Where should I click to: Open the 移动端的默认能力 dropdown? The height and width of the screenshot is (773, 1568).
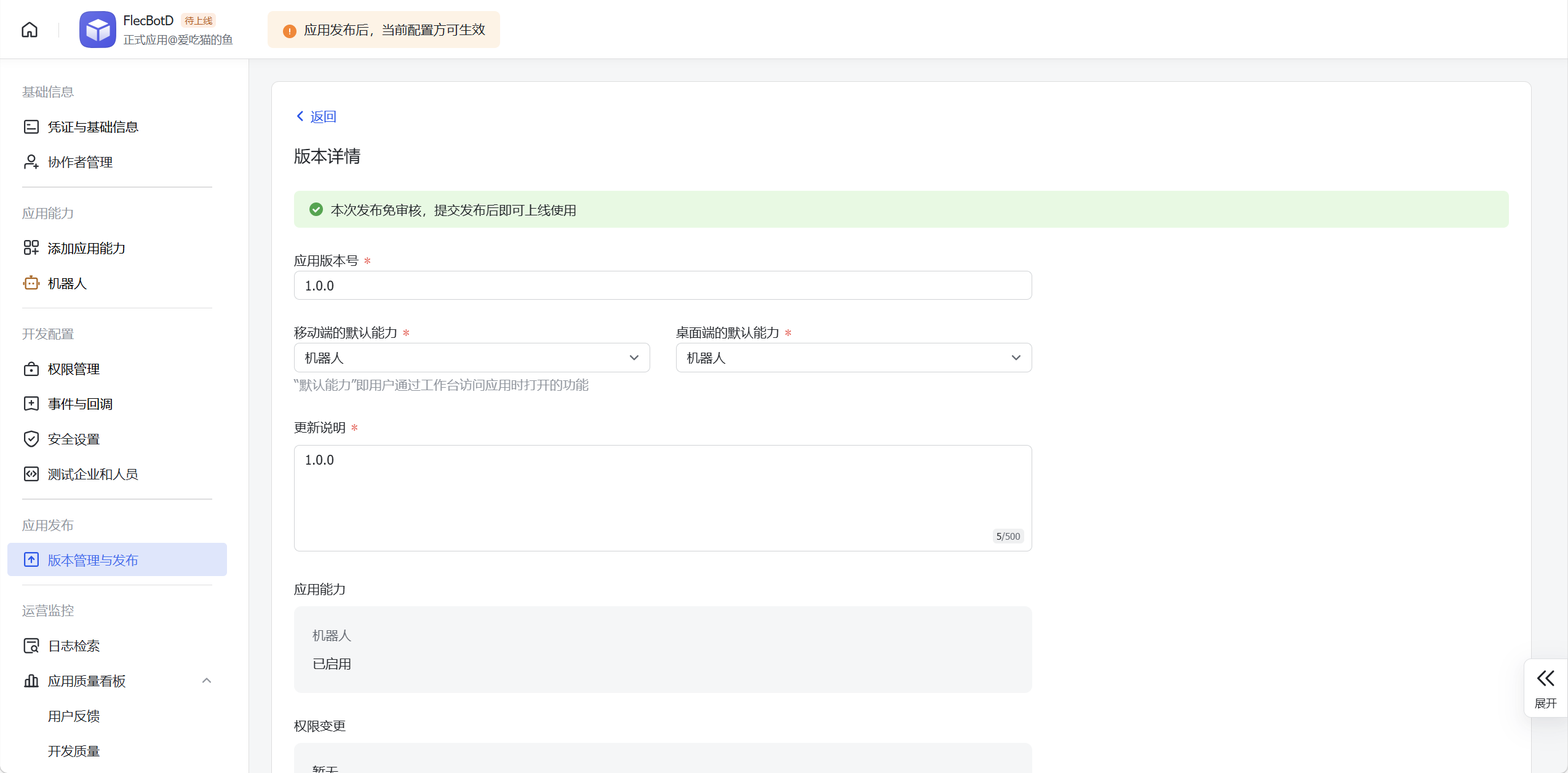pyautogui.click(x=472, y=358)
